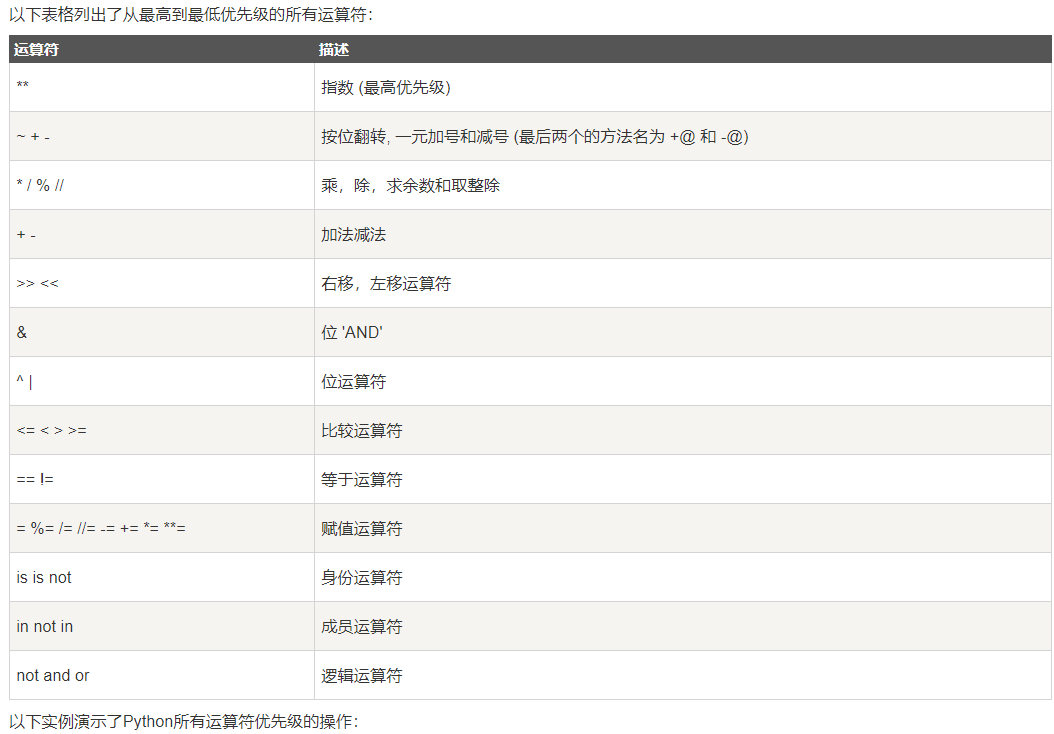Click '赋值运算符' description cell
Viewport: 1054px width, 734px height.
click(x=683, y=528)
